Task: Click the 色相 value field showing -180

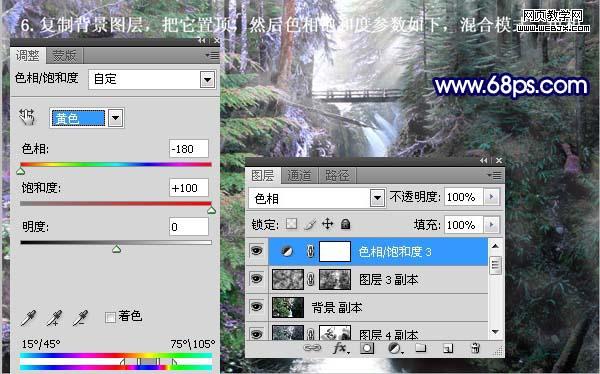Action: [189, 149]
